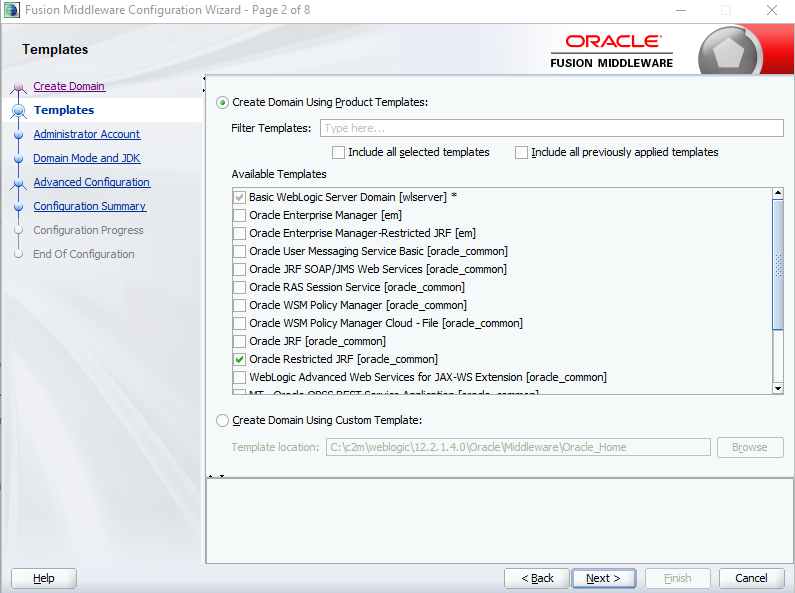Click the Oracle pentagon logo icon
Viewport: 795px width, 593px height.
(728, 52)
